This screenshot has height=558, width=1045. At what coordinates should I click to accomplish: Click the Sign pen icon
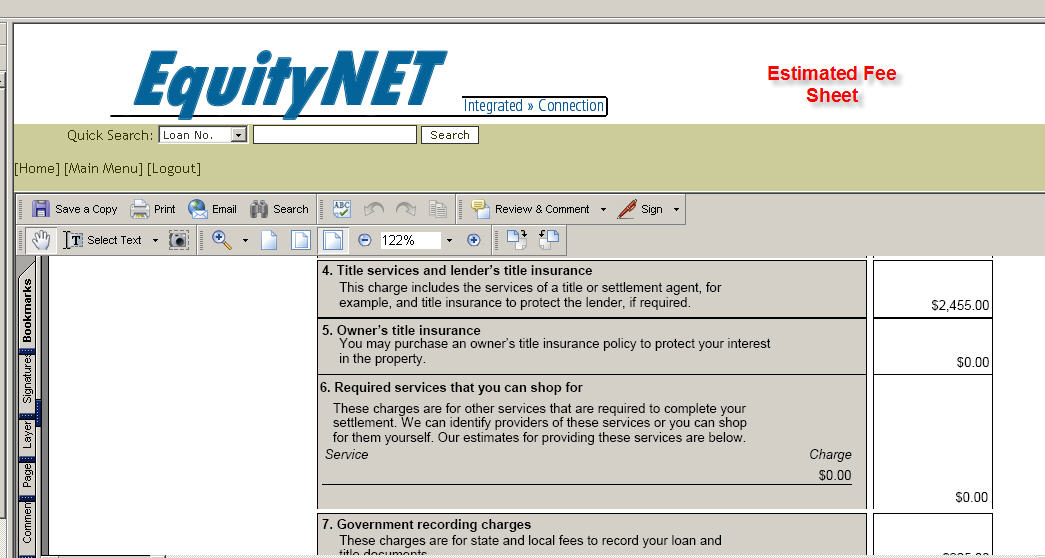click(626, 209)
